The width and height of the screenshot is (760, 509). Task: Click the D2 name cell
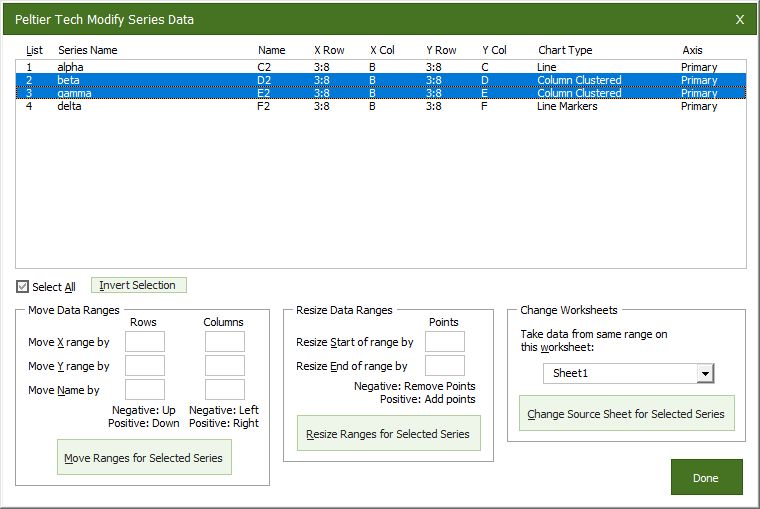264,80
